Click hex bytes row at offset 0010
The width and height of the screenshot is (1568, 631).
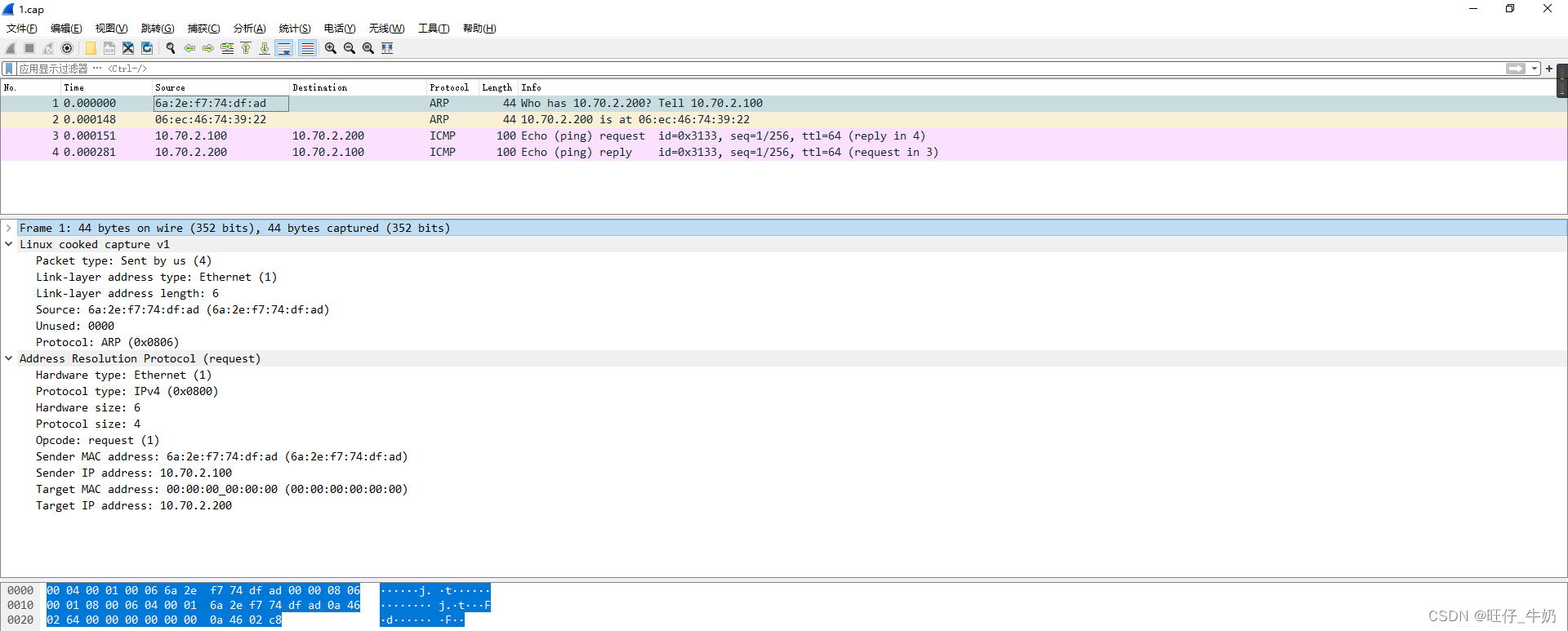point(203,606)
